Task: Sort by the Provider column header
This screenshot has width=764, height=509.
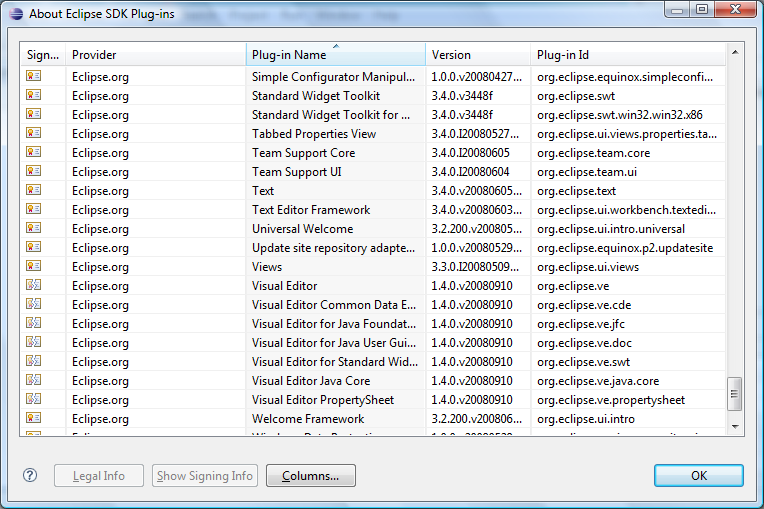Action: tap(156, 55)
